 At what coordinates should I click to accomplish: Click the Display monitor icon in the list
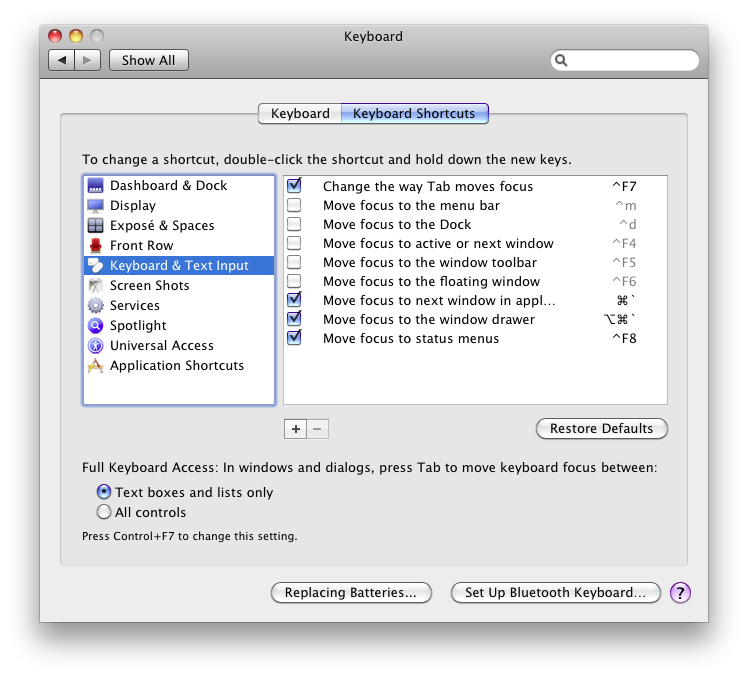pos(96,206)
